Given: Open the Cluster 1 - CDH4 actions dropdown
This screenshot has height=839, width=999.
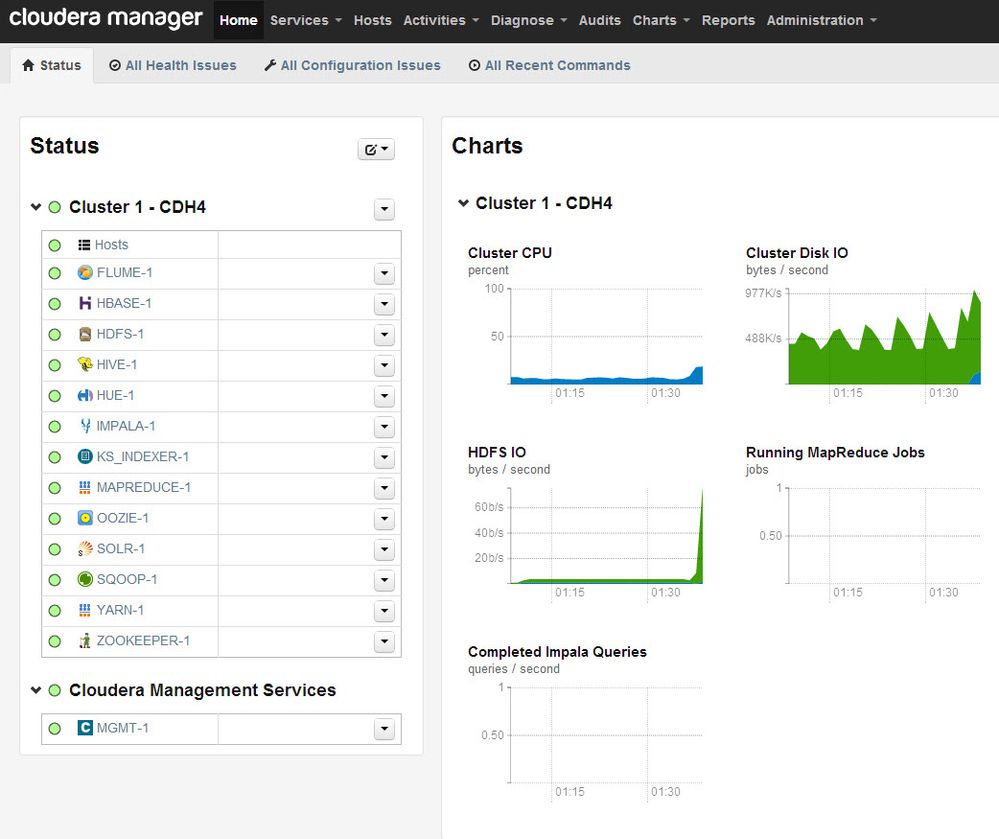Looking at the screenshot, I should (x=384, y=209).
